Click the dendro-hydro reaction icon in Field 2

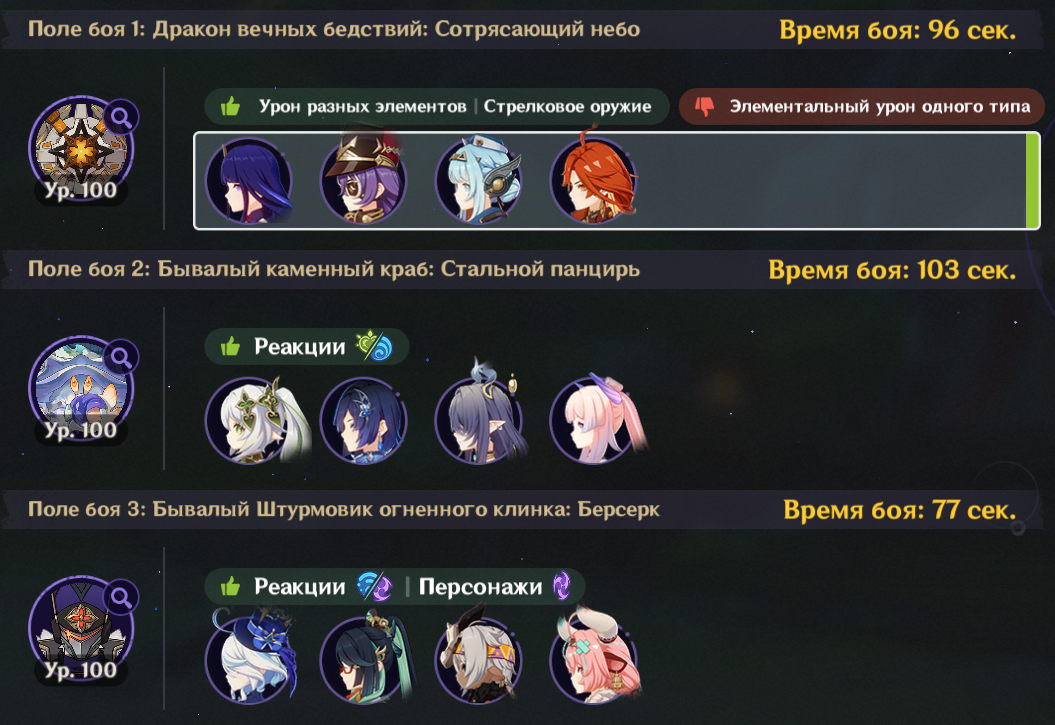(375, 346)
